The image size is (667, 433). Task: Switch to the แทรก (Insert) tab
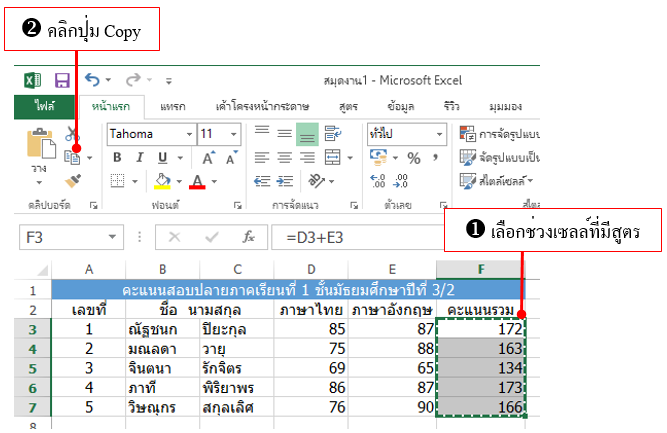pyautogui.click(x=172, y=106)
